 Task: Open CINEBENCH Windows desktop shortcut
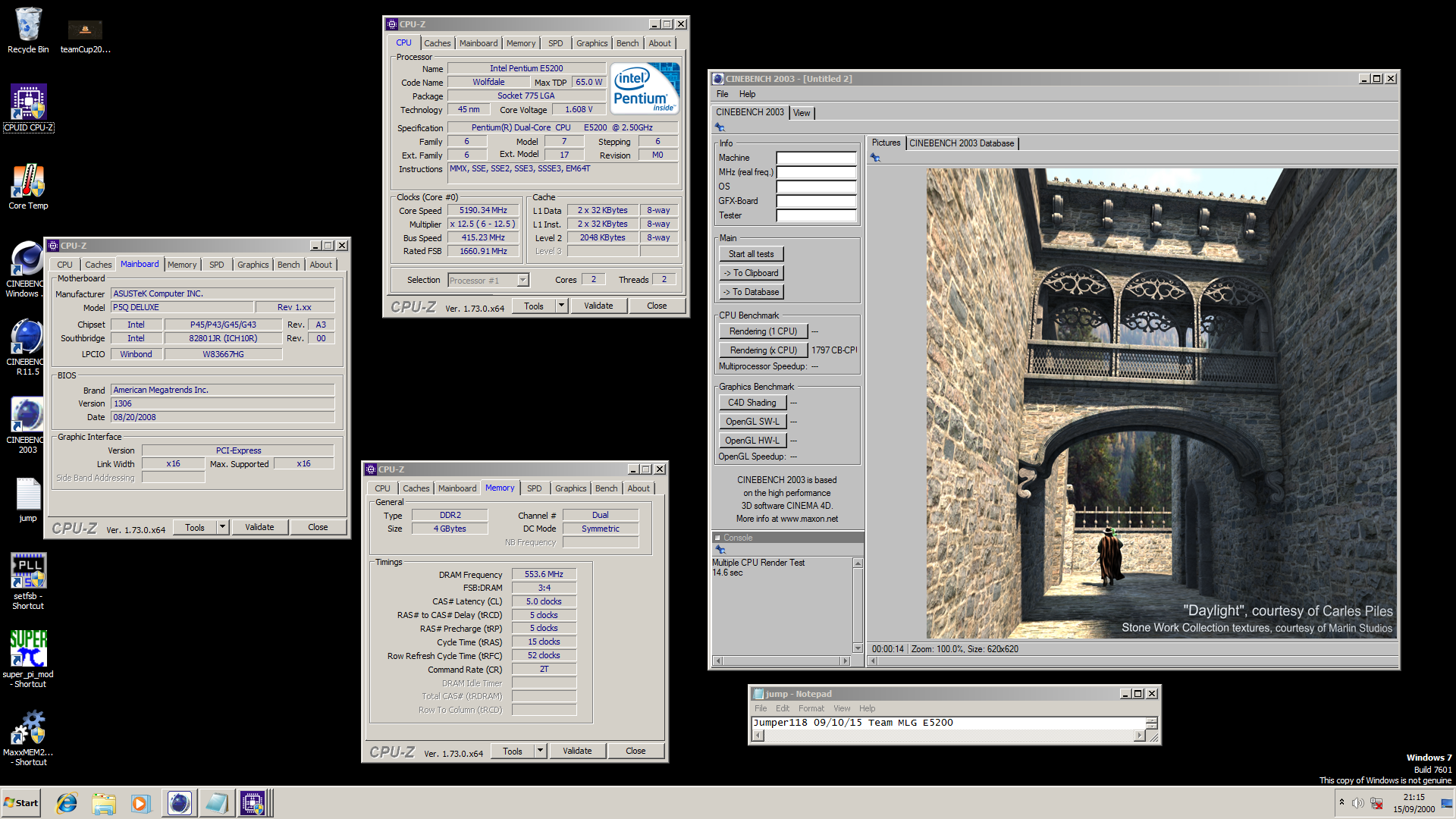pos(27,269)
